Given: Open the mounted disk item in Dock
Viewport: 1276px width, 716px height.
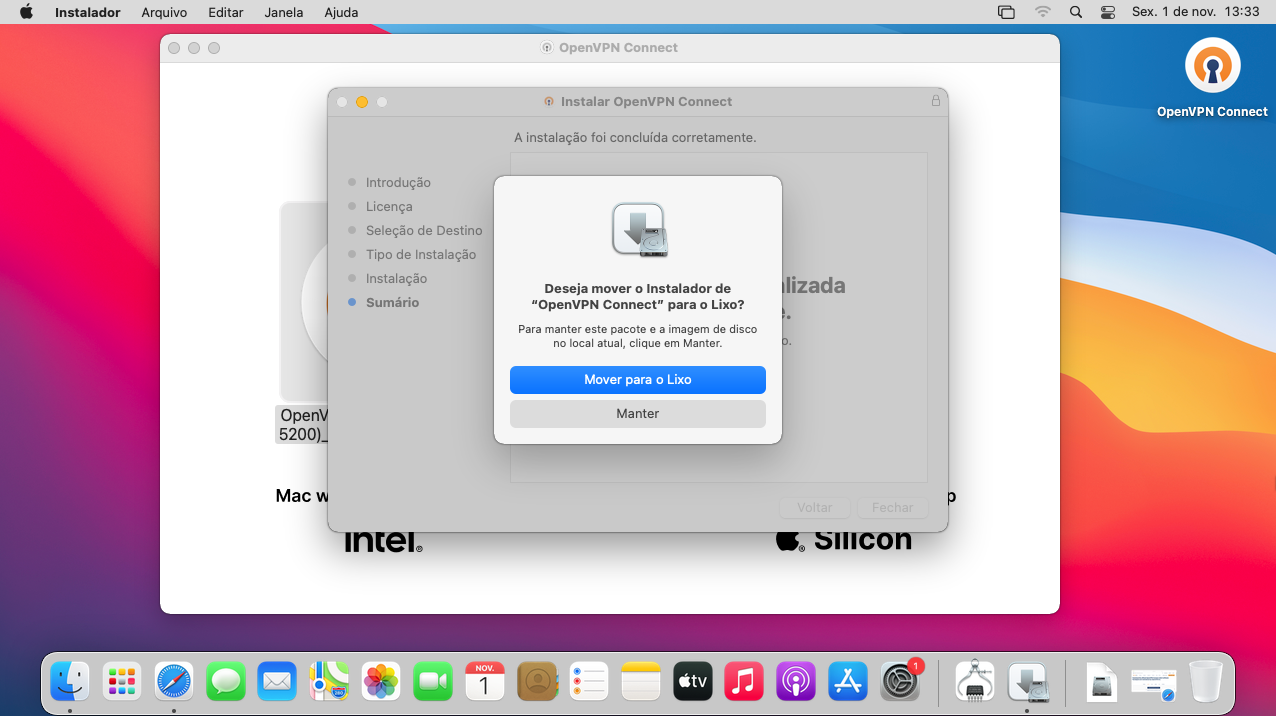Looking at the screenshot, I should click(1102, 682).
